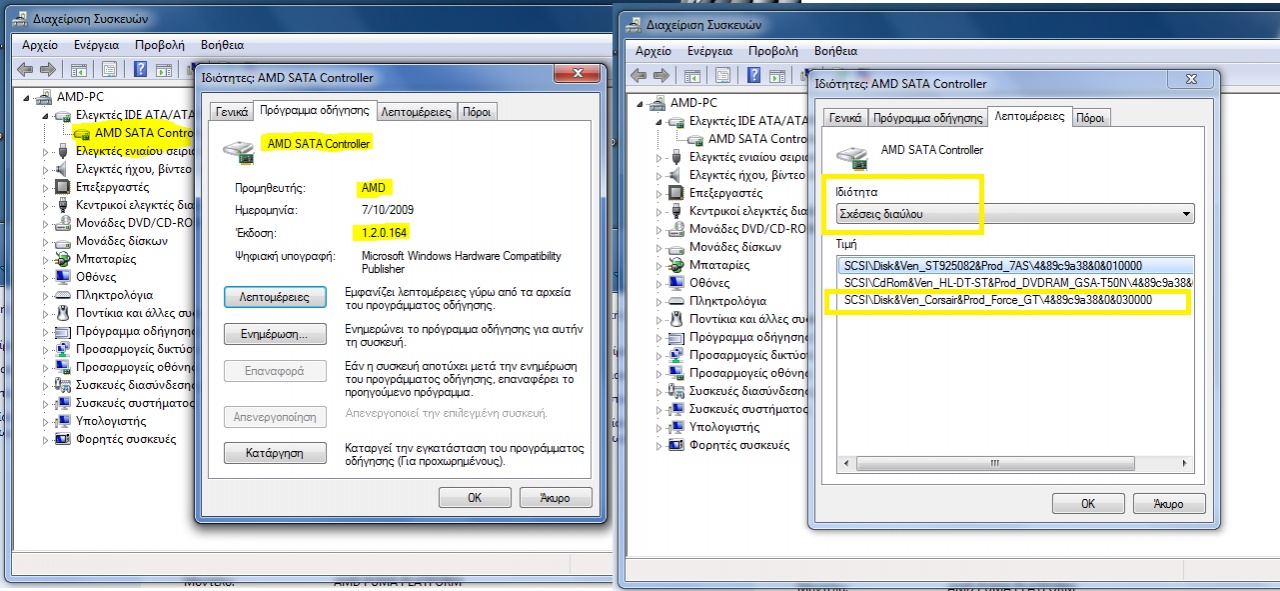The width and height of the screenshot is (1280, 591).
Task: Select Επεξεργαστές node in left window tree
Action: point(113,187)
